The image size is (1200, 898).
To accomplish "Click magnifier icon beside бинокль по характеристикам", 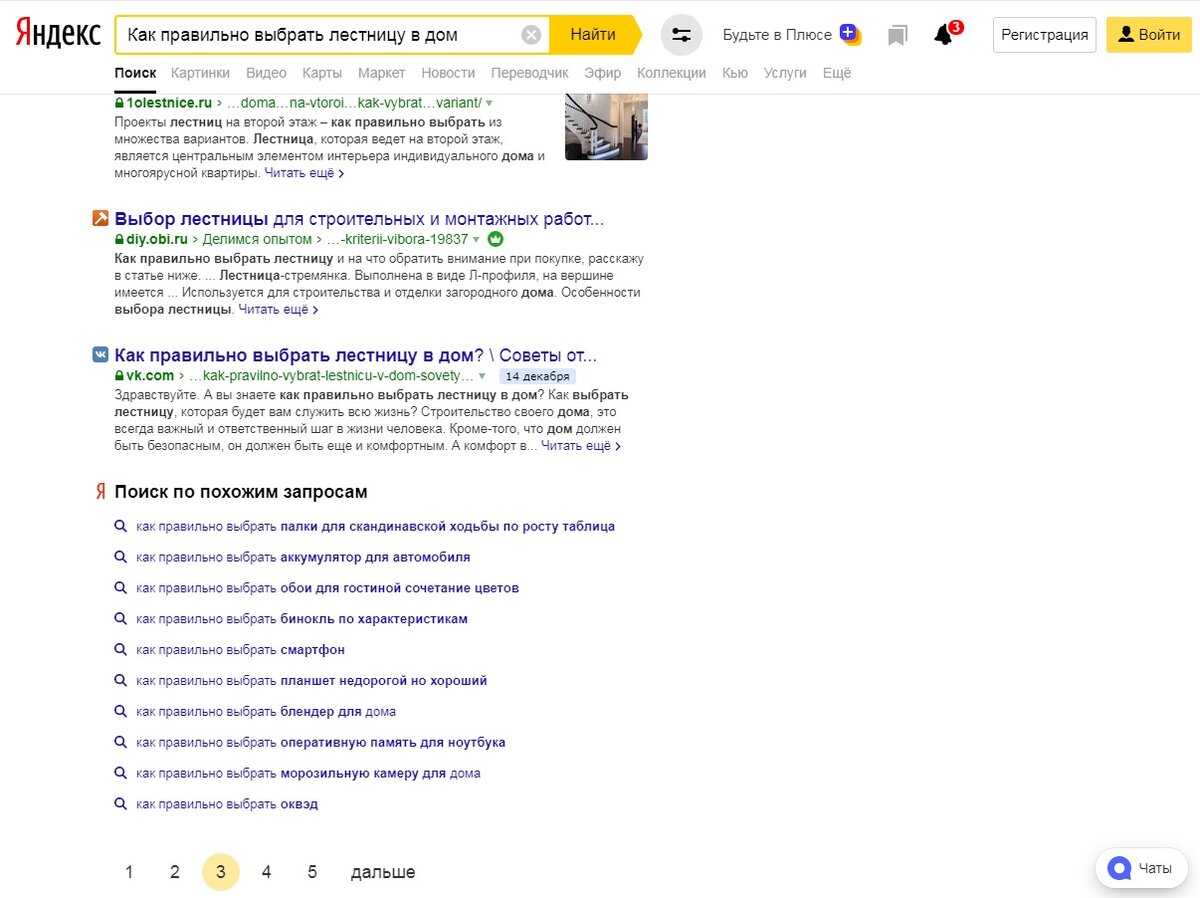I will (x=120, y=619).
